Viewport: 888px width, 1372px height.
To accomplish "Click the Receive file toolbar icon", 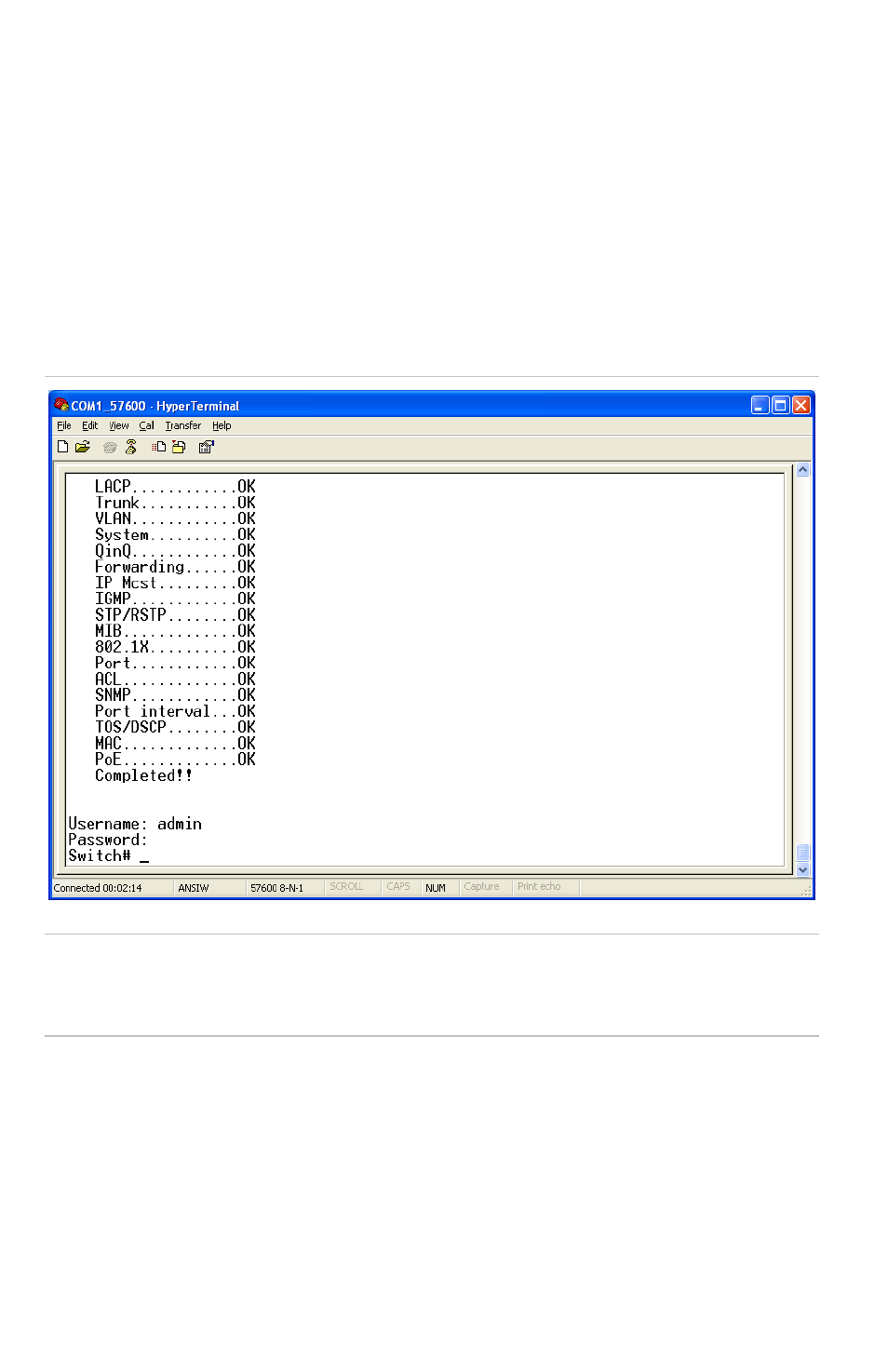I will 179,447.
